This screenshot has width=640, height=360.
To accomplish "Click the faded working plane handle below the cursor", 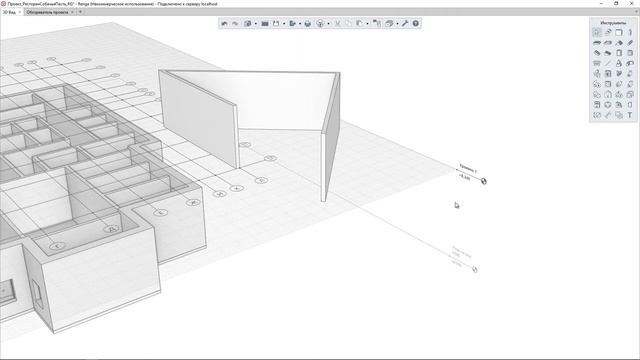I will coord(475,269).
